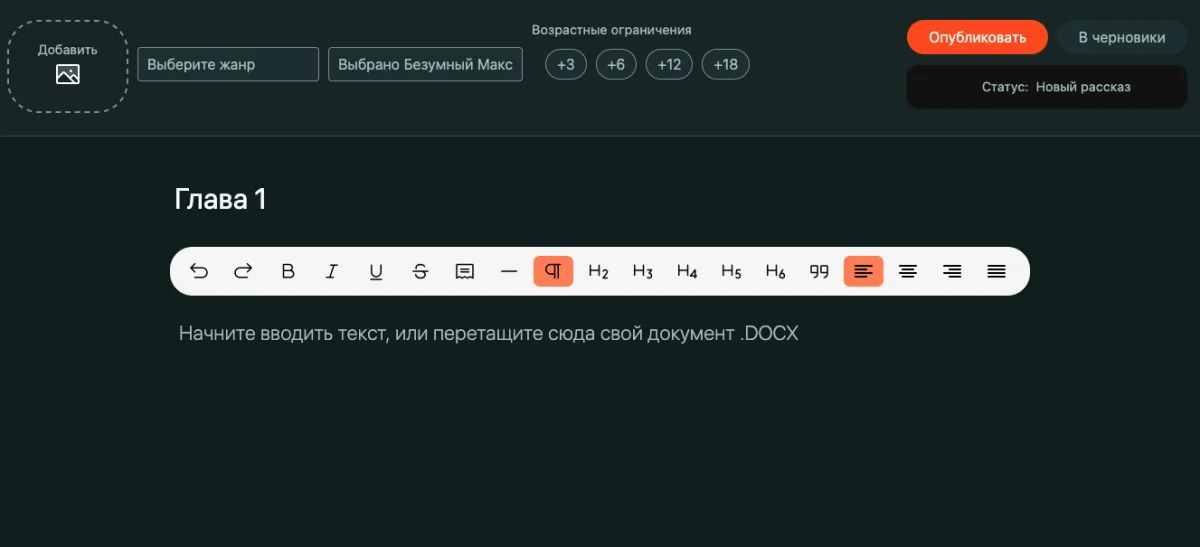Apply underline formatting
The image size is (1200, 547).
[x=376, y=271]
